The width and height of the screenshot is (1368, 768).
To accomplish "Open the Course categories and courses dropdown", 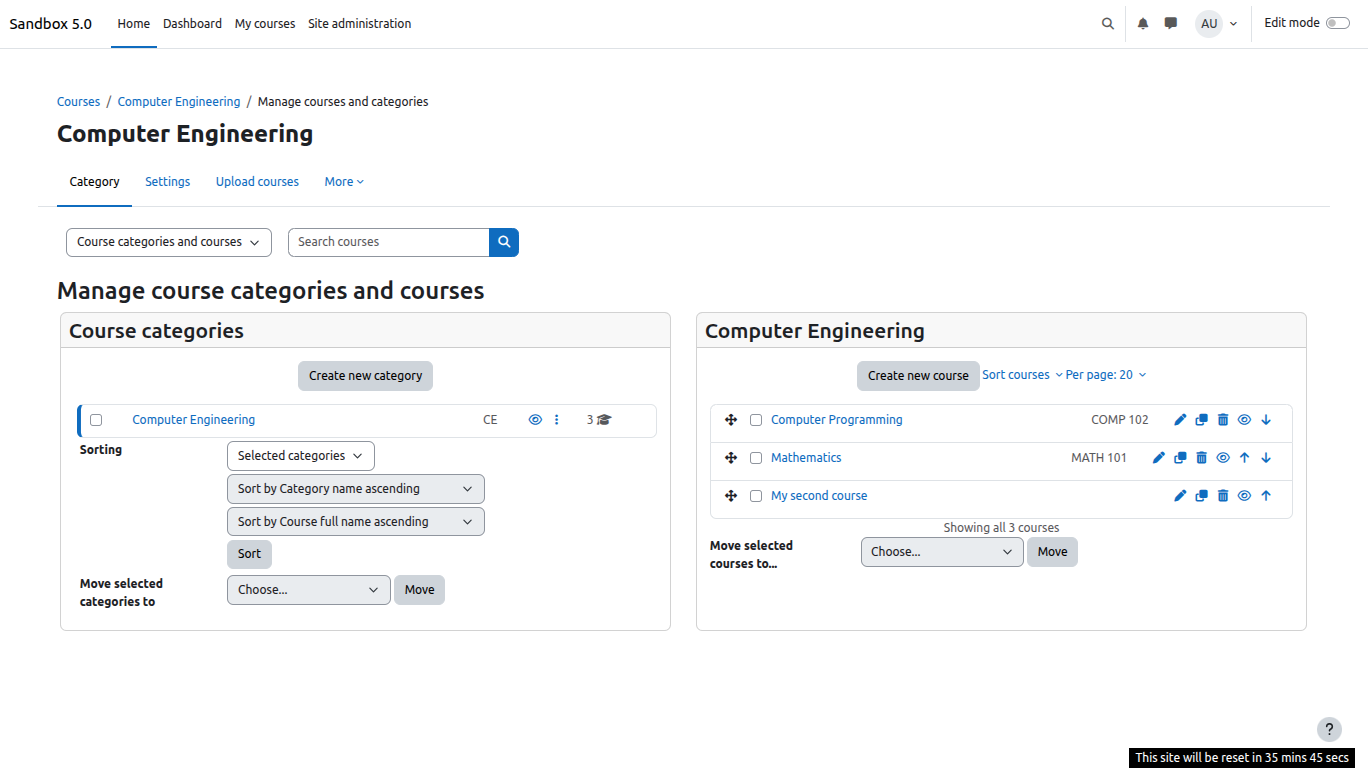I will [x=168, y=242].
